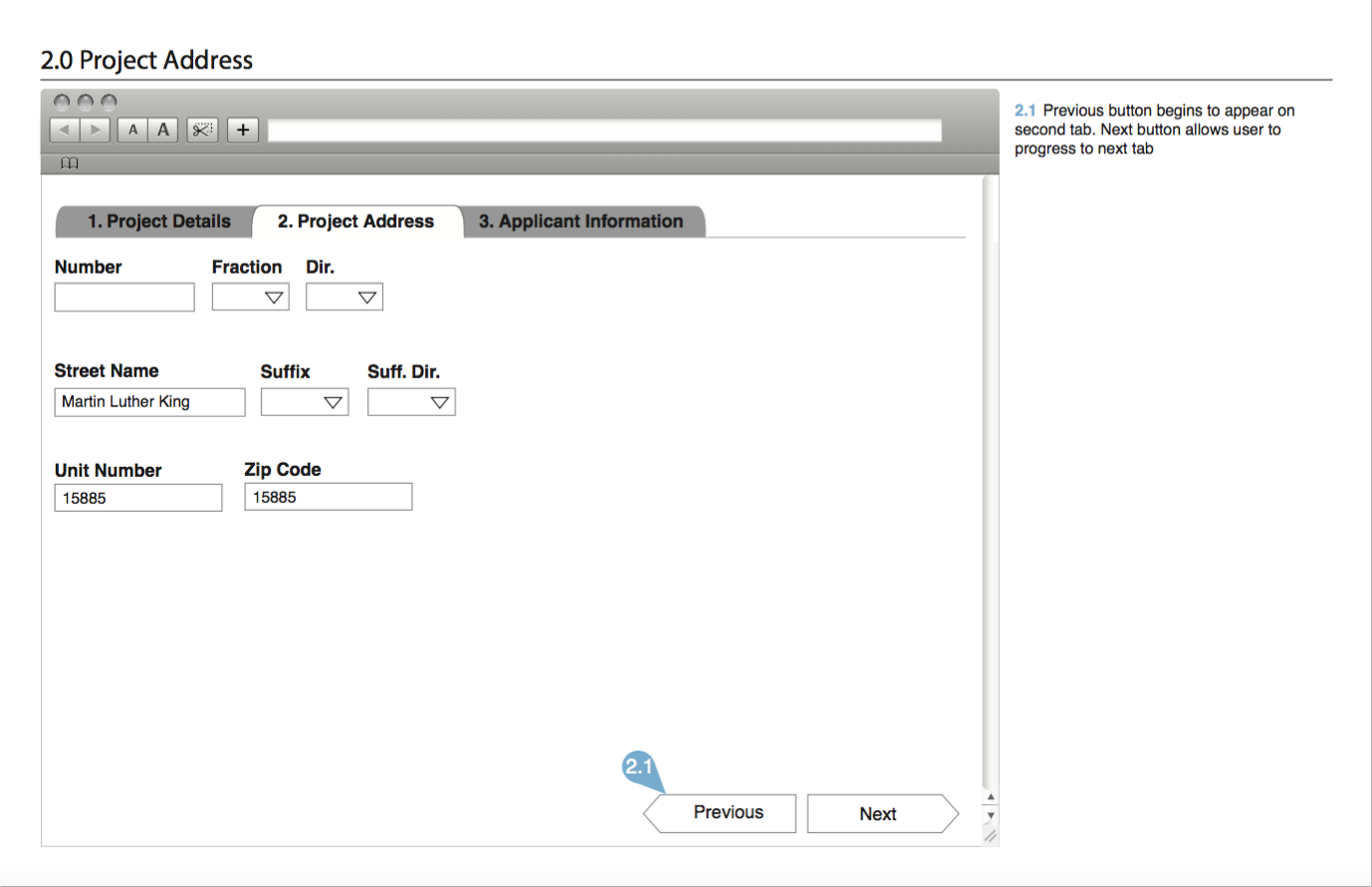Open the bookmarks book icon
This screenshot has width=1372, height=887.
click(69, 163)
